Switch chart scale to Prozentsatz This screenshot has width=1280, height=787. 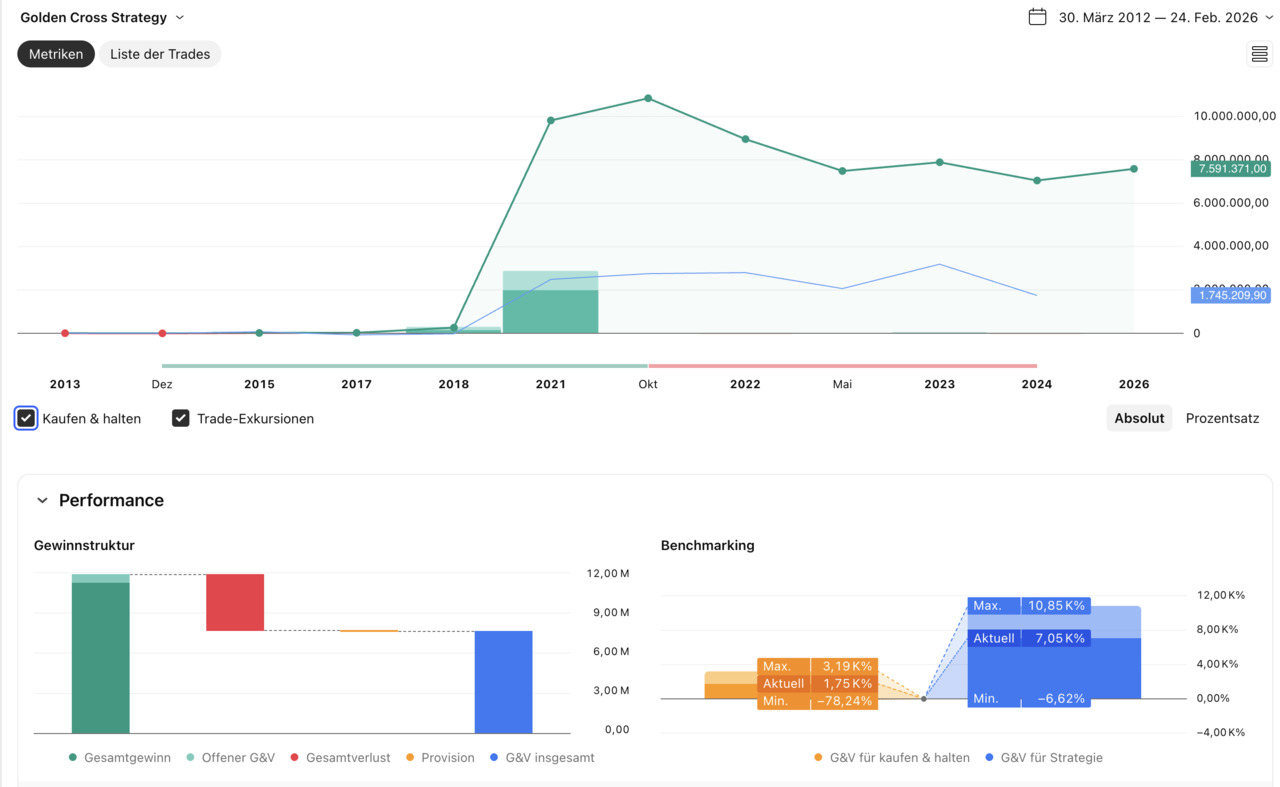pos(1222,418)
